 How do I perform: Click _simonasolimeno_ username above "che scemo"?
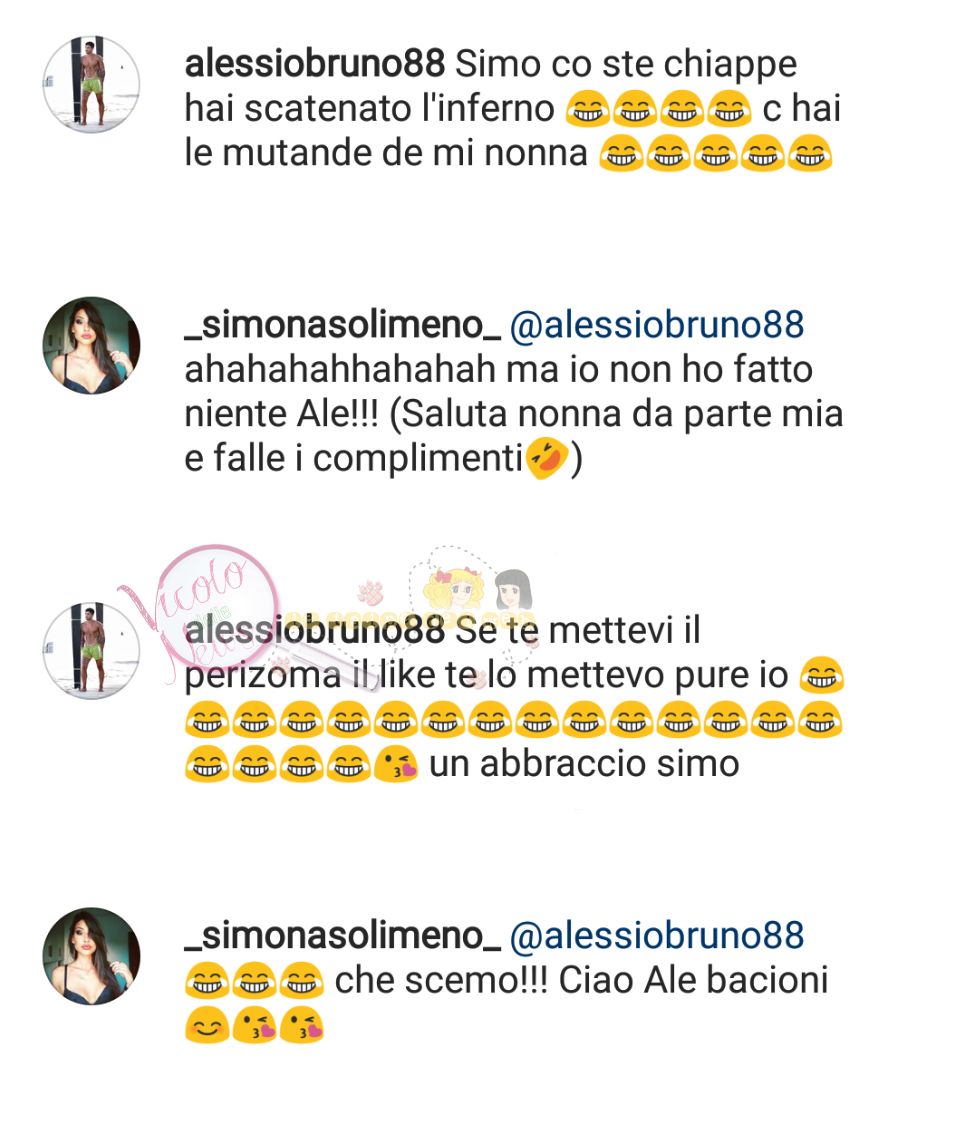[x=343, y=936]
